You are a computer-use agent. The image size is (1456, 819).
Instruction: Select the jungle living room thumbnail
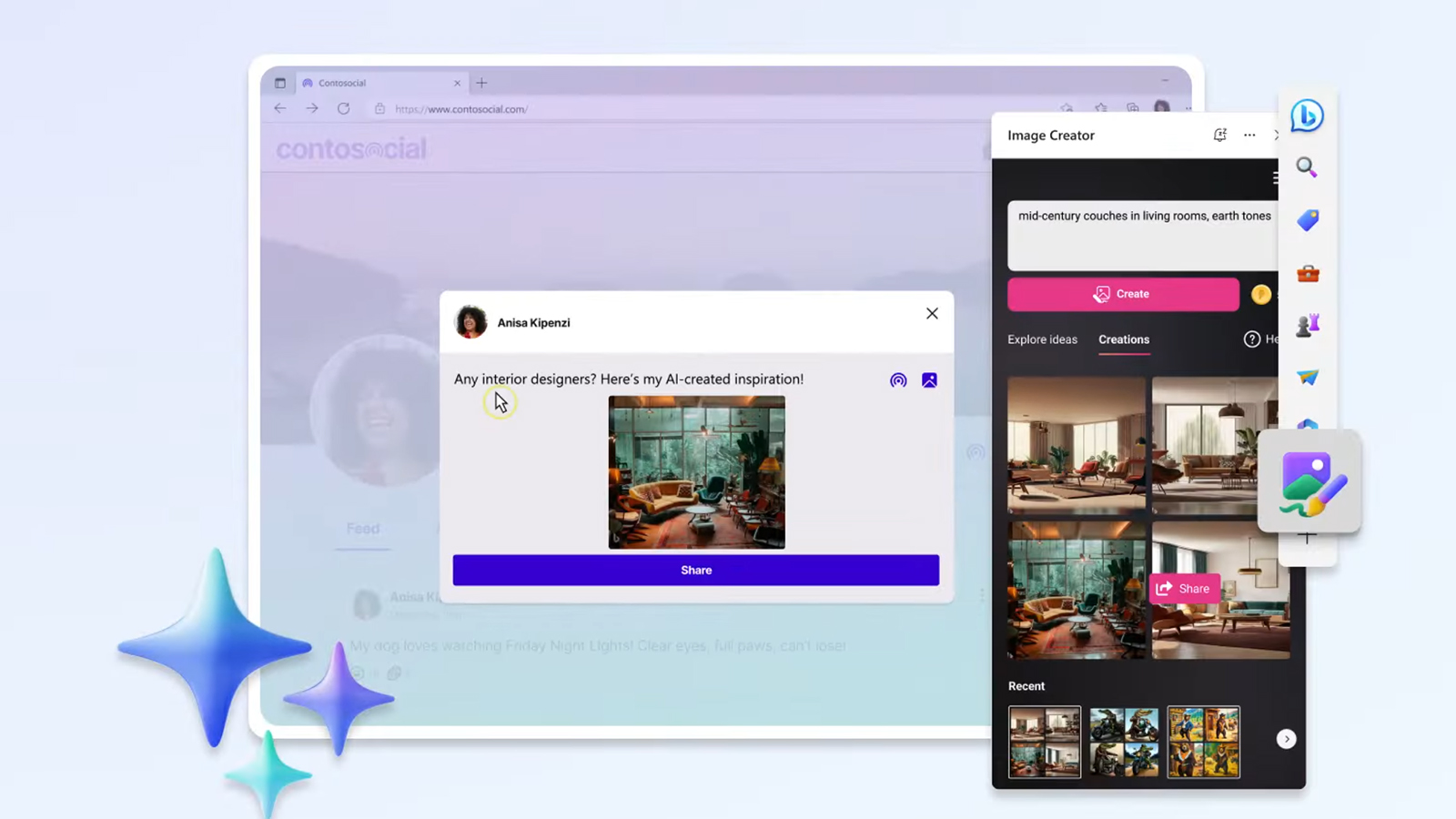pyautogui.click(x=1077, y=590)
